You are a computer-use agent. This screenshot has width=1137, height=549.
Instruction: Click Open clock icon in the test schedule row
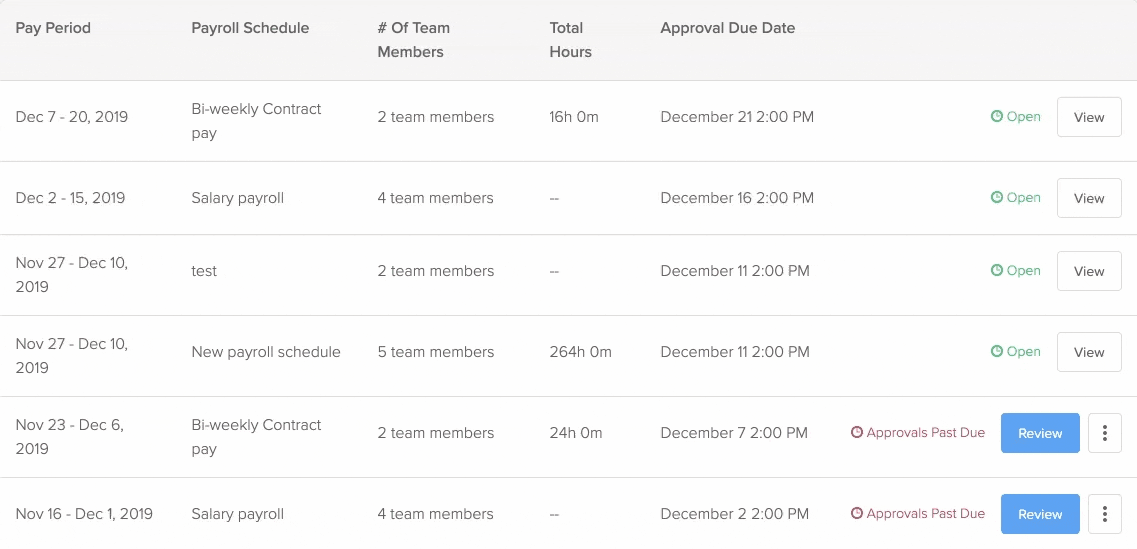tap(997, 271)
